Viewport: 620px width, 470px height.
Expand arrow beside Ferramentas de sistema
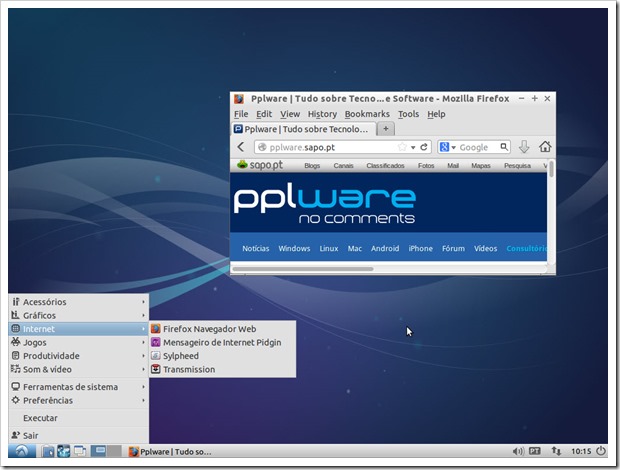pyautogui.click(x=144, y=387)
